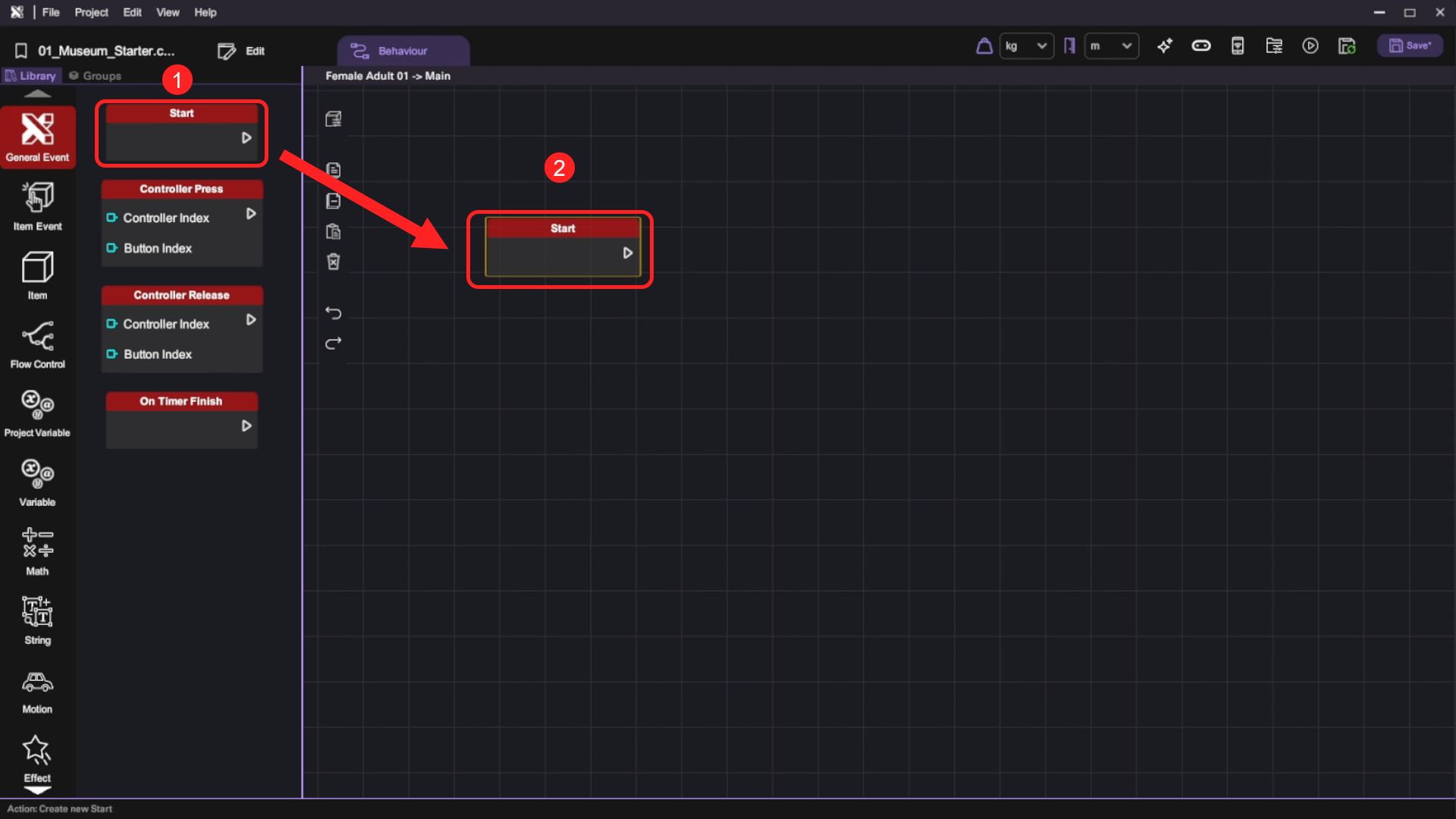Open the Project menu

(91, 12)
